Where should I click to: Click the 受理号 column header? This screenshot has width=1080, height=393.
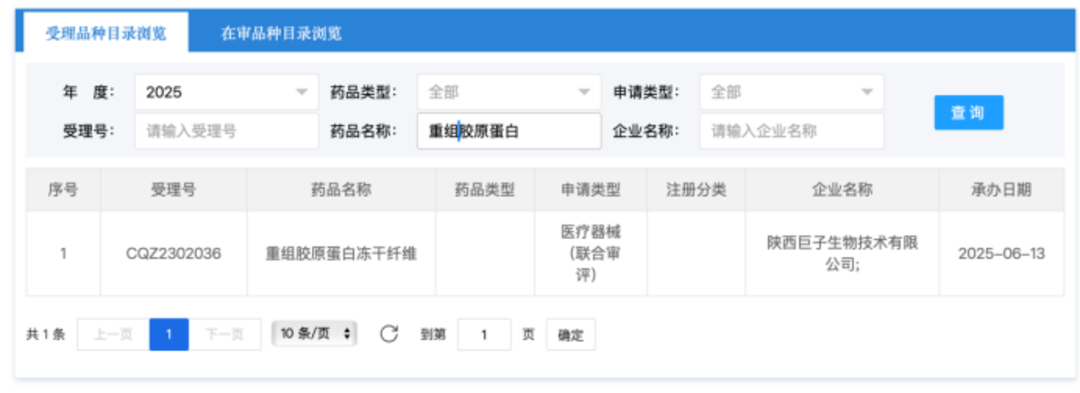[x=174, y=190]
